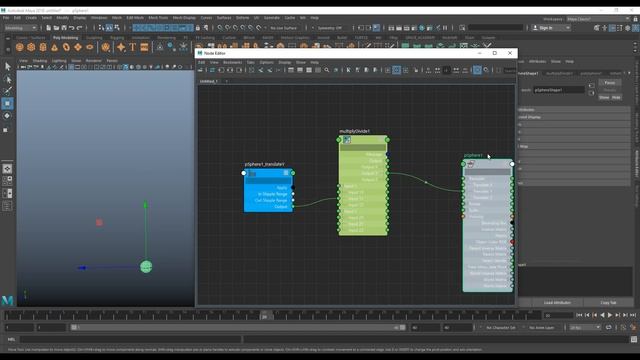Image resolution: width=640 pixels, height=360 pixels.
Task: Click the SVG tool shelf icon
Action: (x=144, y=47)
